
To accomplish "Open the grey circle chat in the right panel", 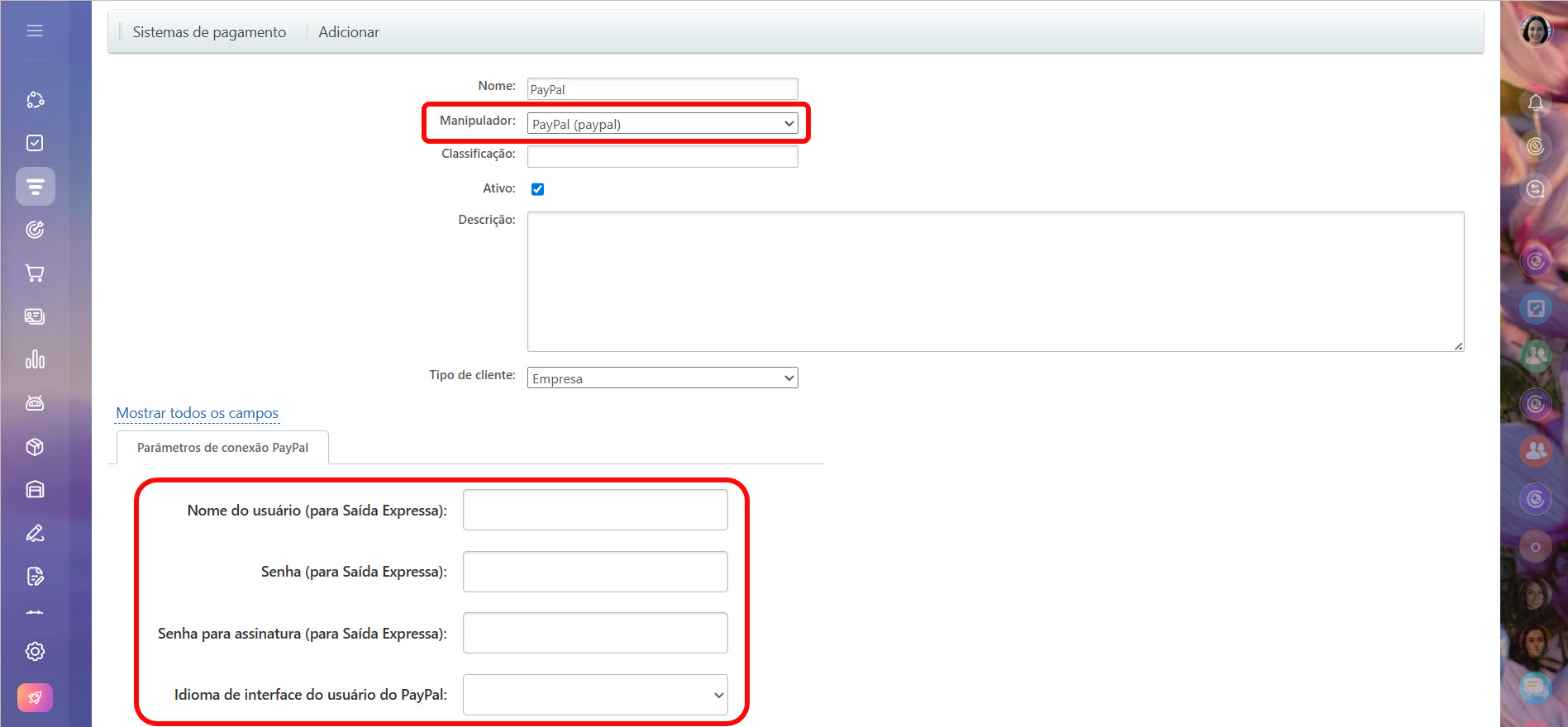I will (1536, 547).
